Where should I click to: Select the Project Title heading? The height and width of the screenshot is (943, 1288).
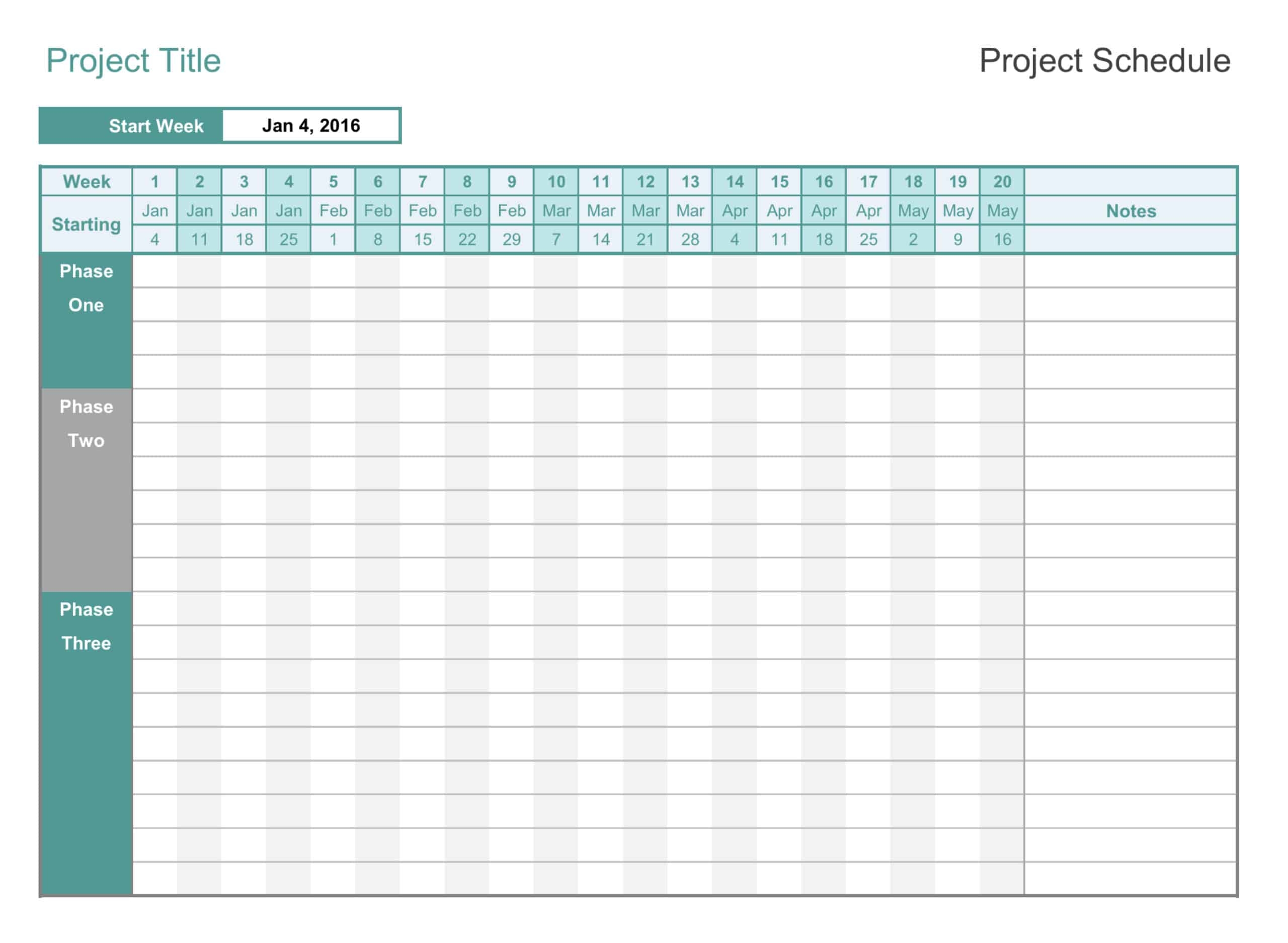click(x=133, y=60)
